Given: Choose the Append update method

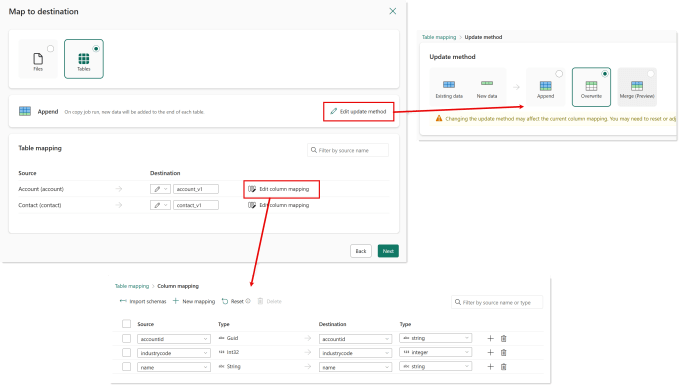Looking at the screenshot, I should tap(546, 87).
